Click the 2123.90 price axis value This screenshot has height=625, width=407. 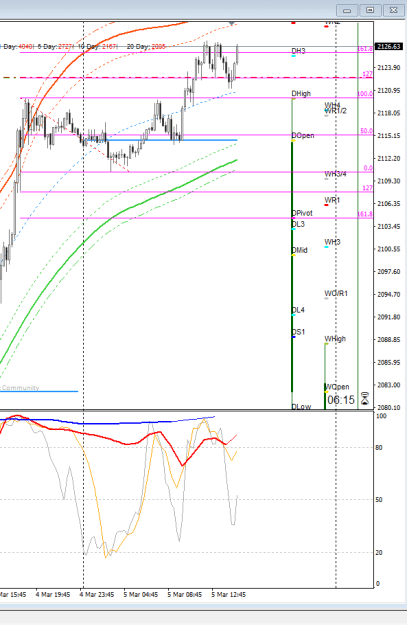click(x=389, y=68)
